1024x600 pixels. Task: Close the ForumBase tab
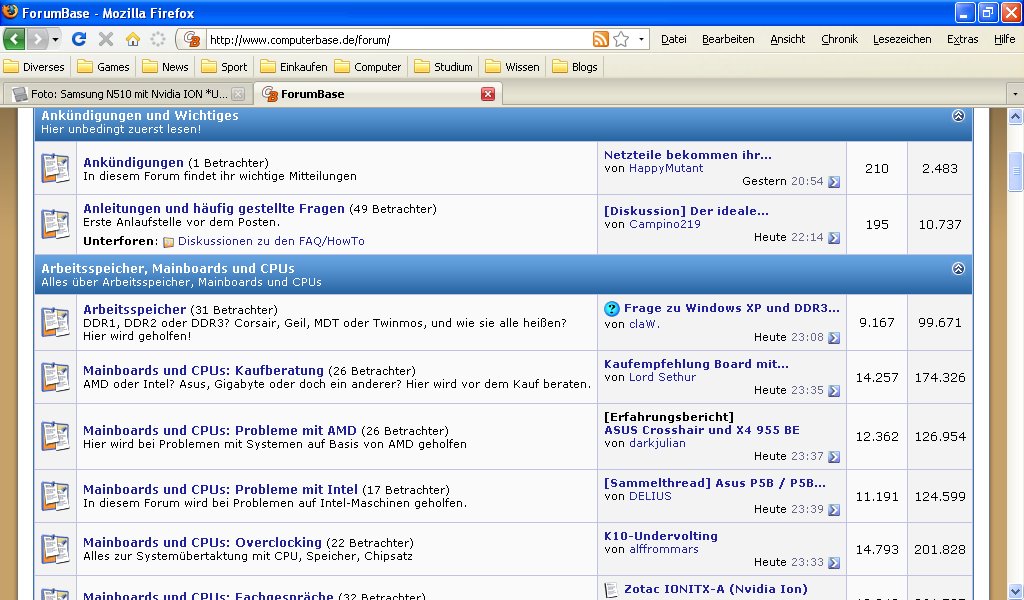coord(488,94)
